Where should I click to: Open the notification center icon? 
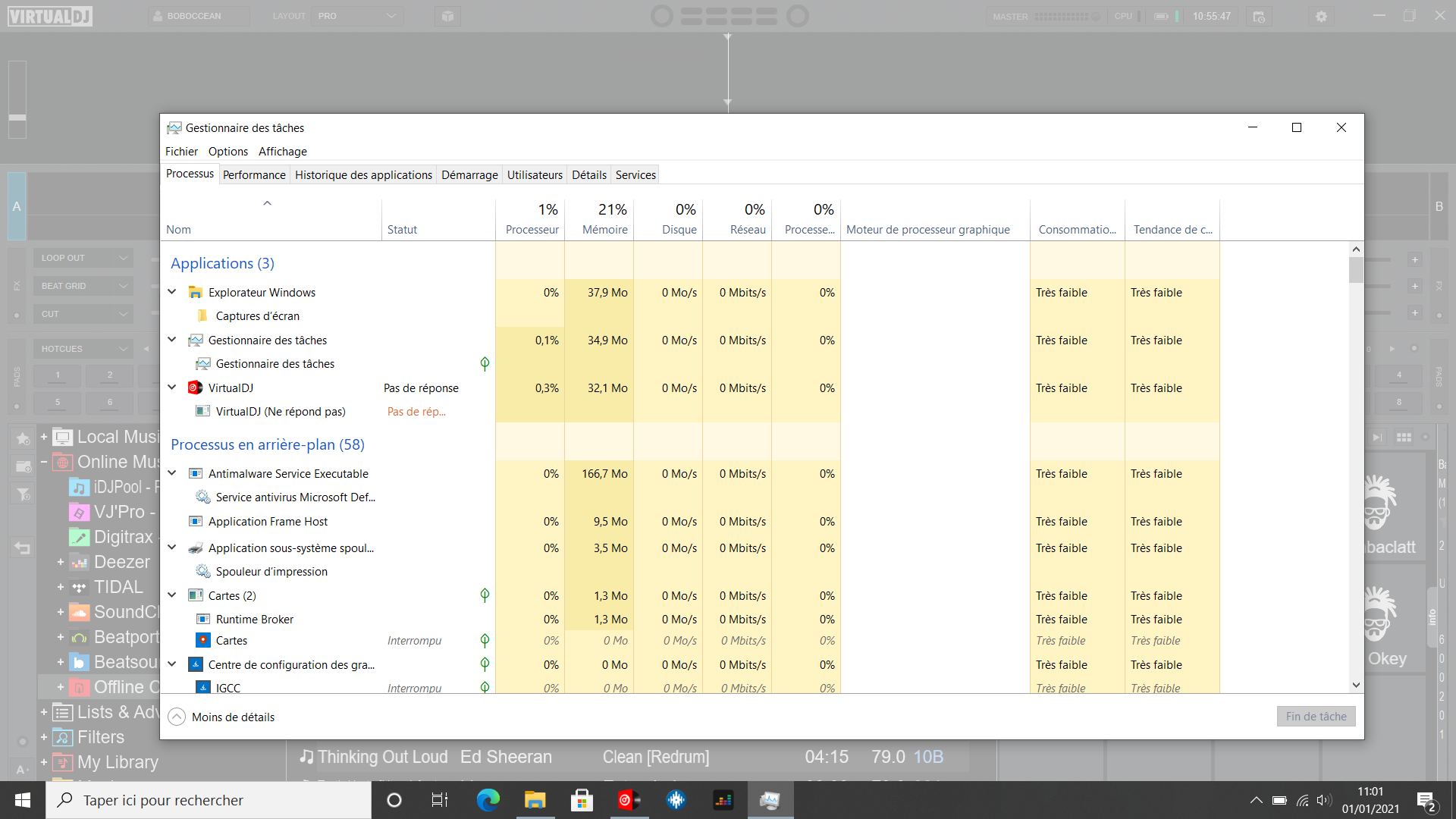point(1426,801)
